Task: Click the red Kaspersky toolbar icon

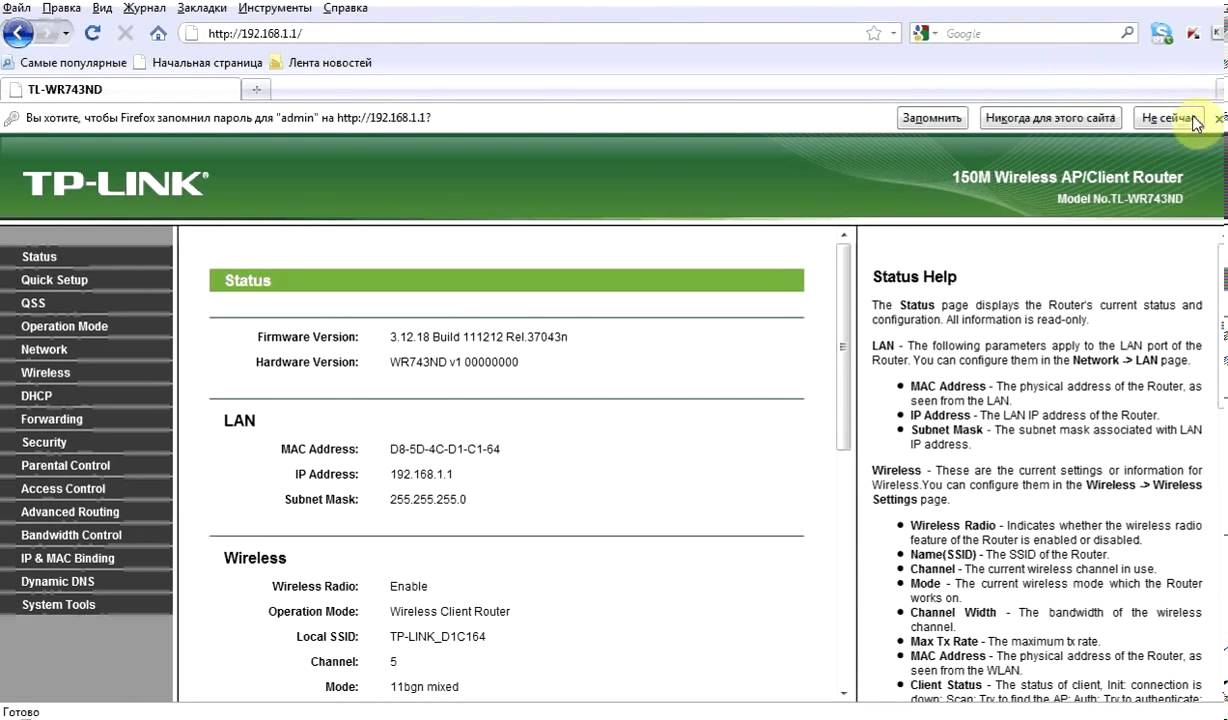Action: [1193, 33]
